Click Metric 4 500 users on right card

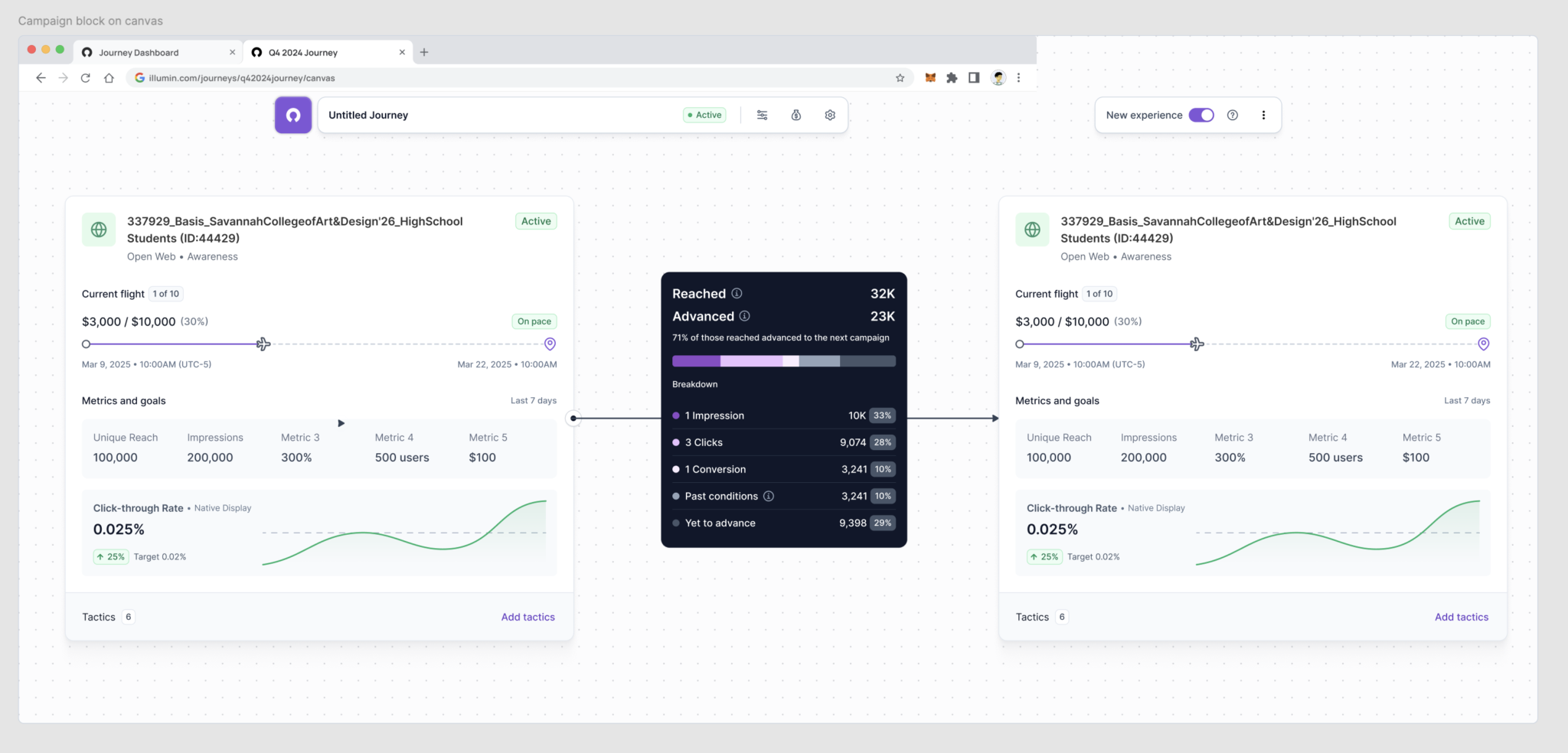pyautogui.click(x=1335, y=448)
